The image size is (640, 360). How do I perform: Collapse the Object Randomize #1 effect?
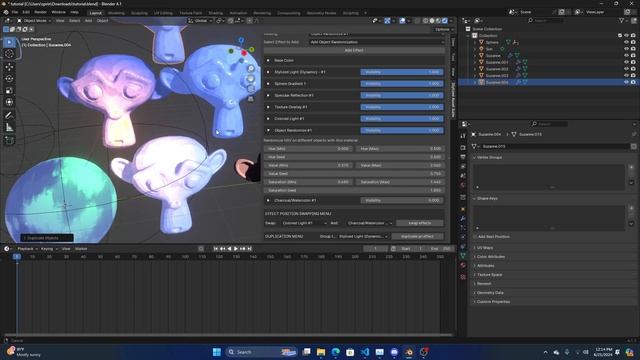coord(268,130)
